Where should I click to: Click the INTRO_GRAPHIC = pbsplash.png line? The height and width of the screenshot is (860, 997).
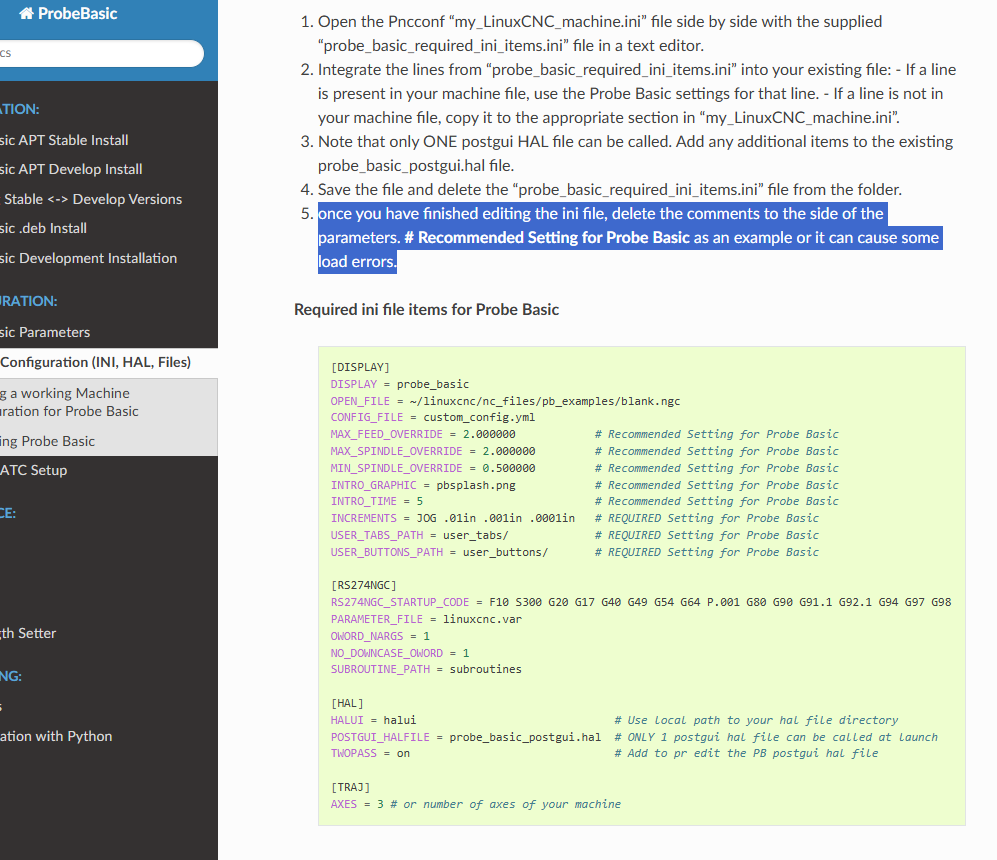(x=423, y=485)
